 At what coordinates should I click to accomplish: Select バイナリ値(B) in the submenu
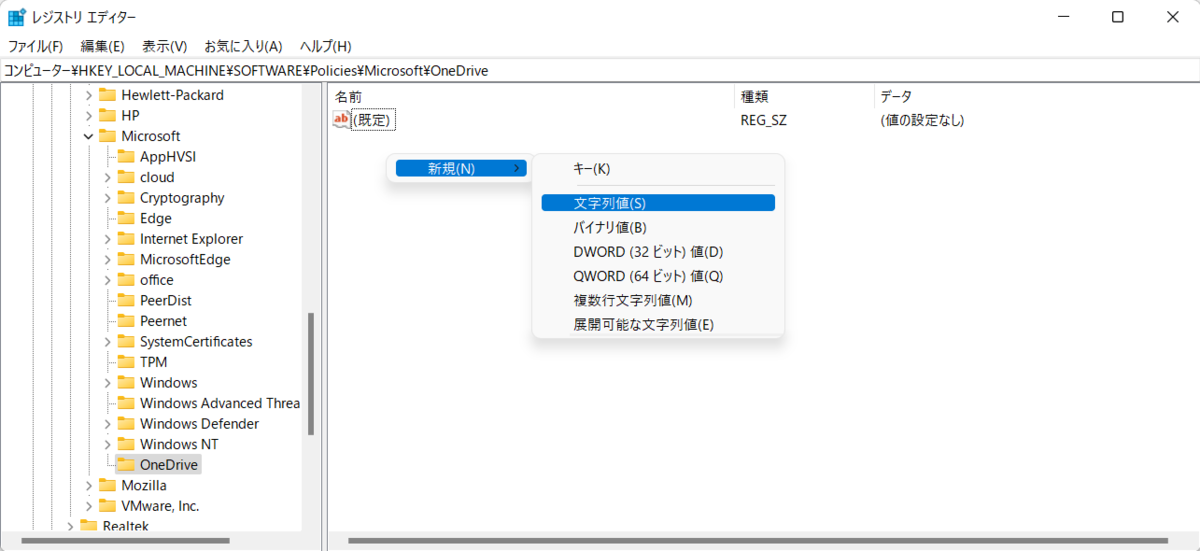pos(658,227)
